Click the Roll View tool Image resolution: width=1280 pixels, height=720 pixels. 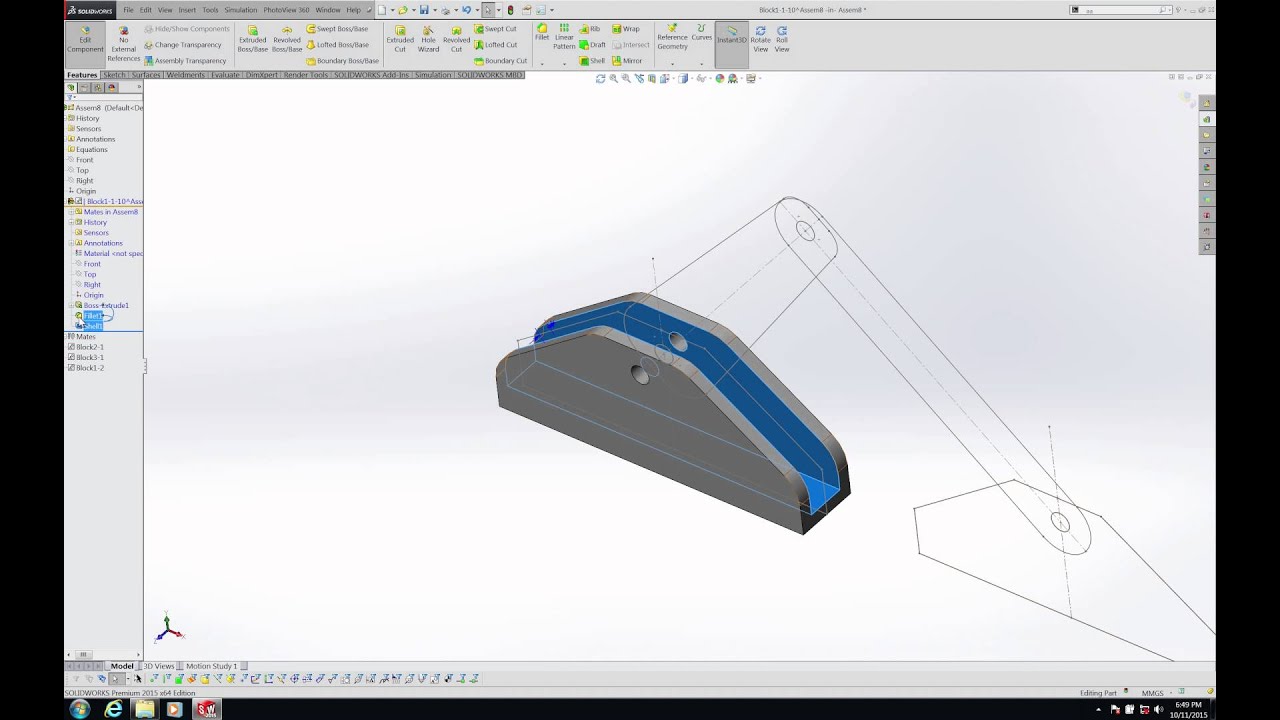tap(782, 39)
